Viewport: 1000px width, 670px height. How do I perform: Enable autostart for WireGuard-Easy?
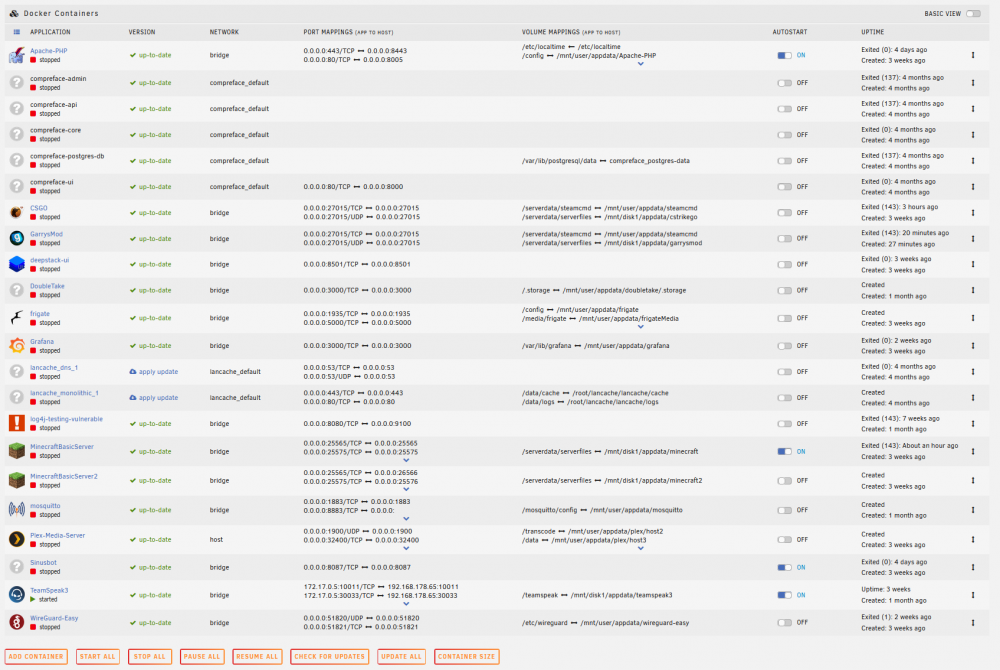point(784,623)
